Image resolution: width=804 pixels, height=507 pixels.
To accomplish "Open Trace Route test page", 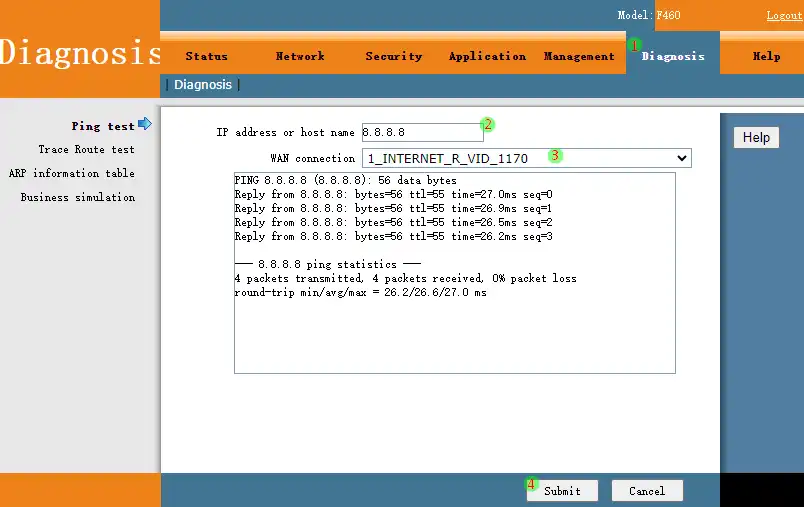I will click(86, 150).
